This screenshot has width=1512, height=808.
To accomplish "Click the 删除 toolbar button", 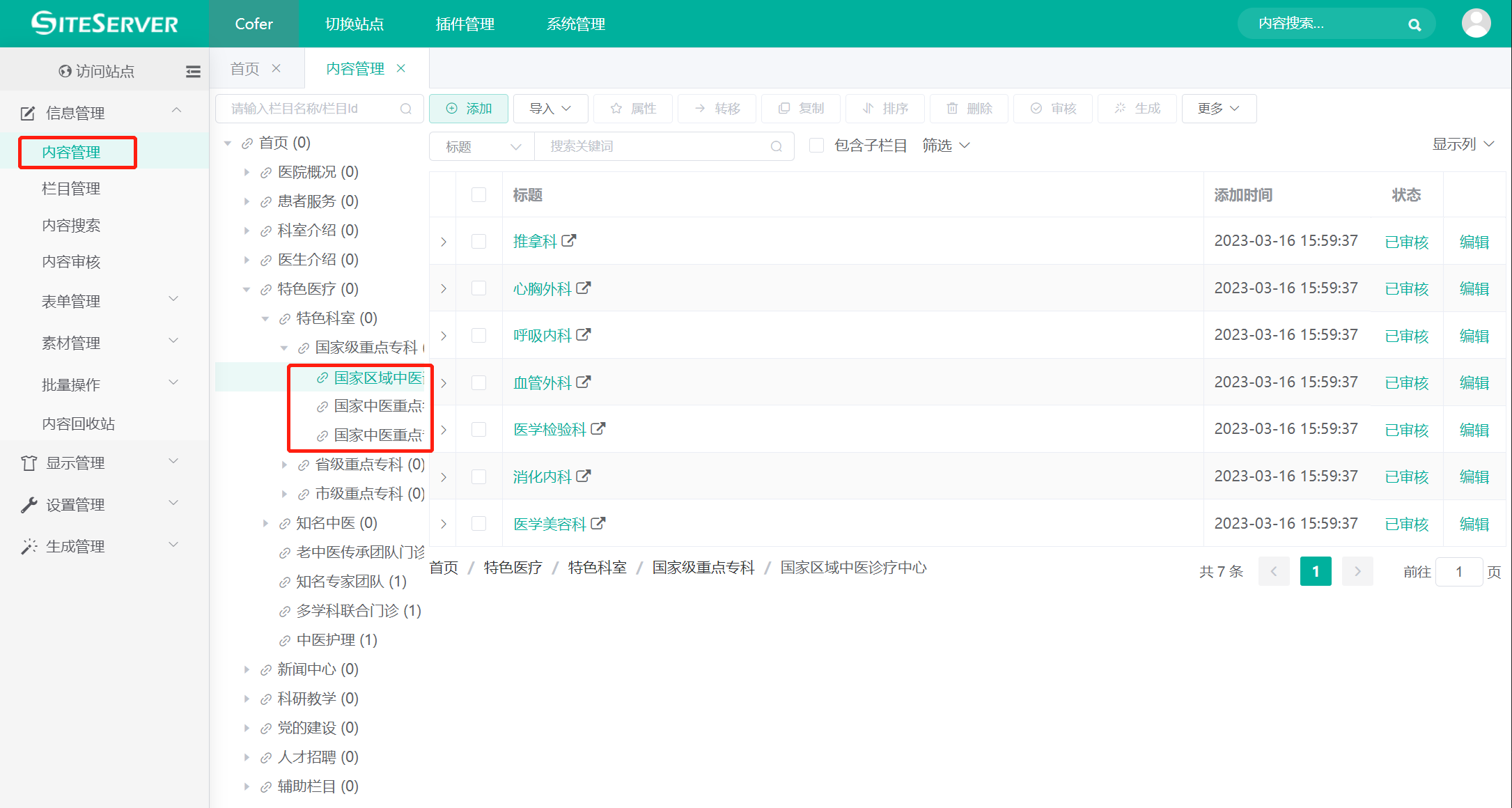I will coord(969,109).
